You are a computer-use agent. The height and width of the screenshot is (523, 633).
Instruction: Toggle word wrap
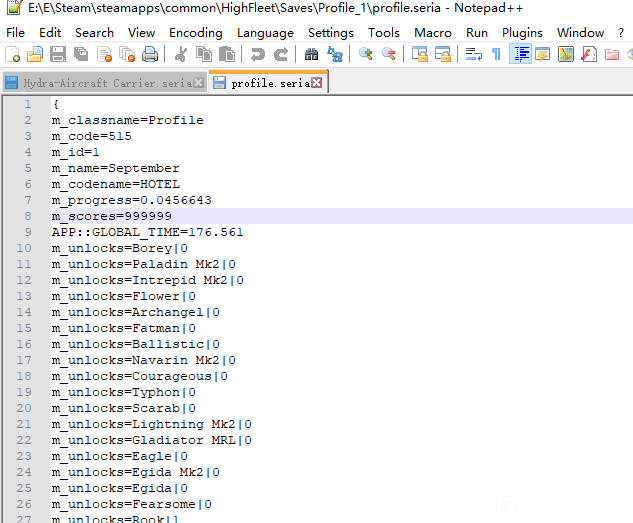(474, 54)
